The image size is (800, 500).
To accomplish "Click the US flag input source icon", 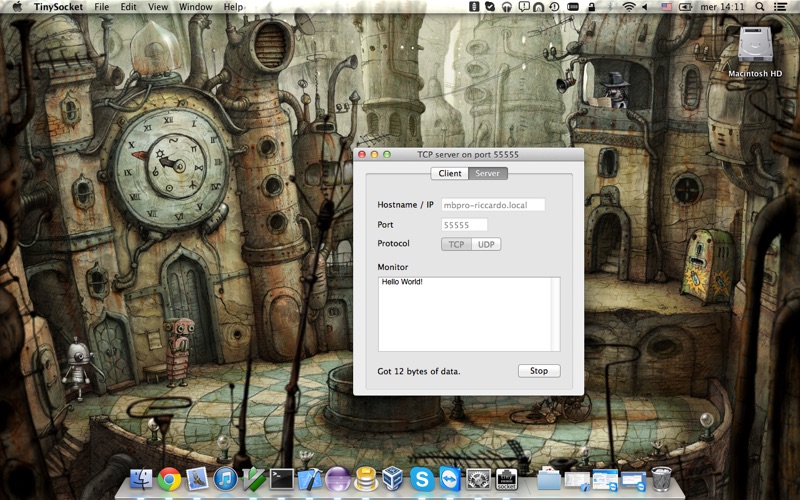I will pos(666,7).
